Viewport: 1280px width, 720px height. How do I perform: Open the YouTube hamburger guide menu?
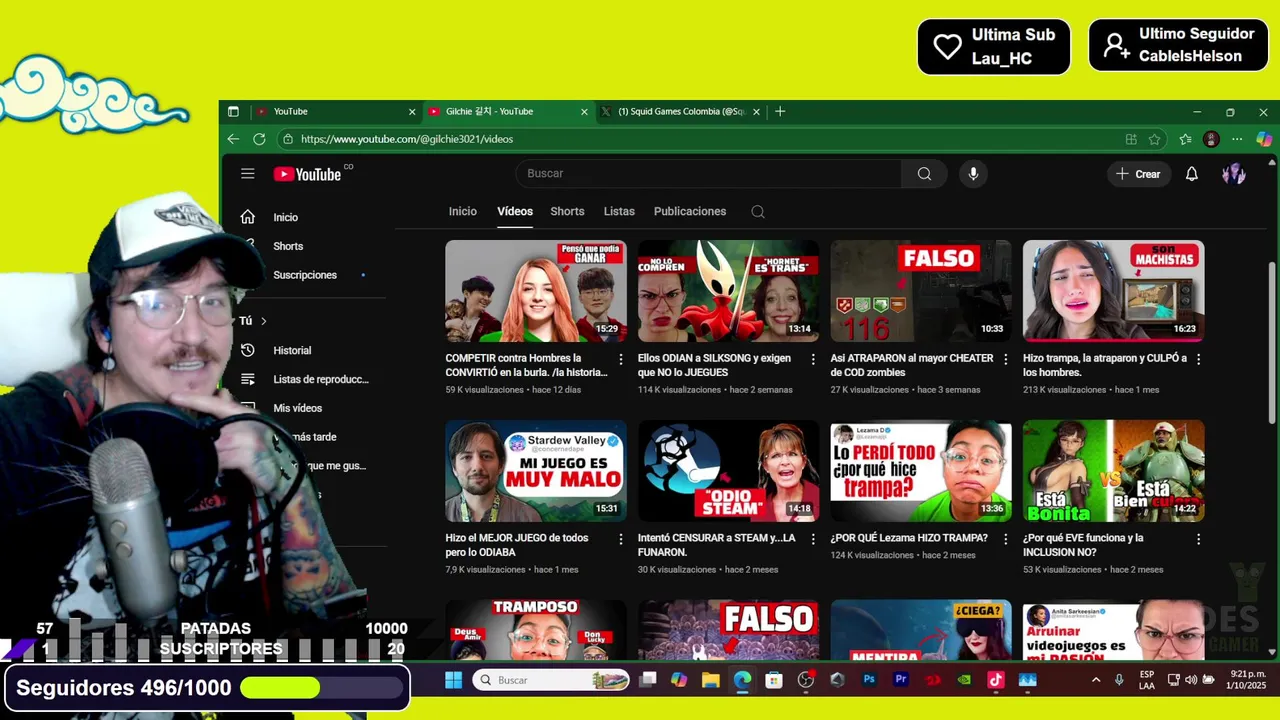[248, 173]
